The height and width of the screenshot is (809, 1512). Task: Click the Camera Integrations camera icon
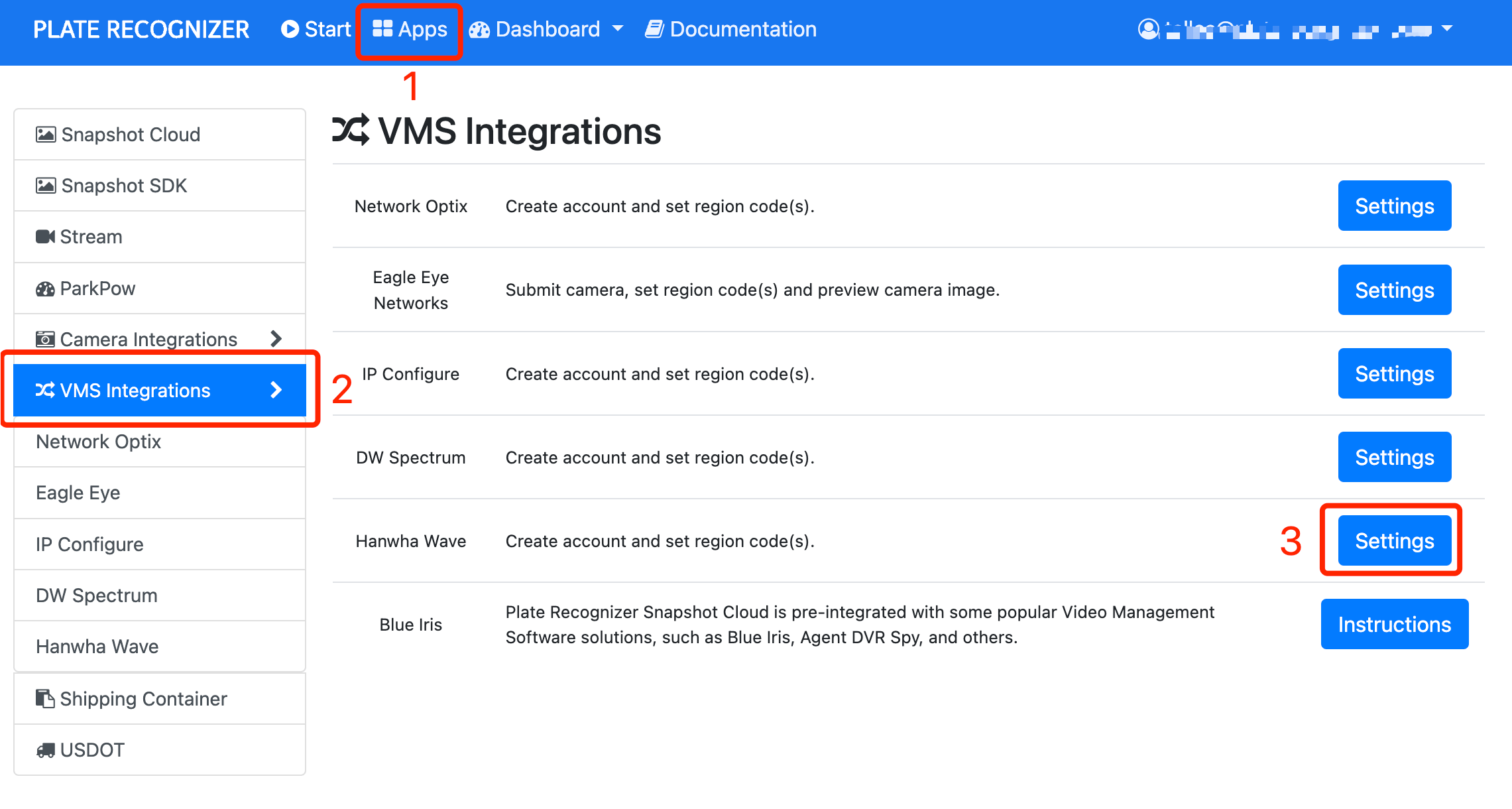[x=45, y=340]
